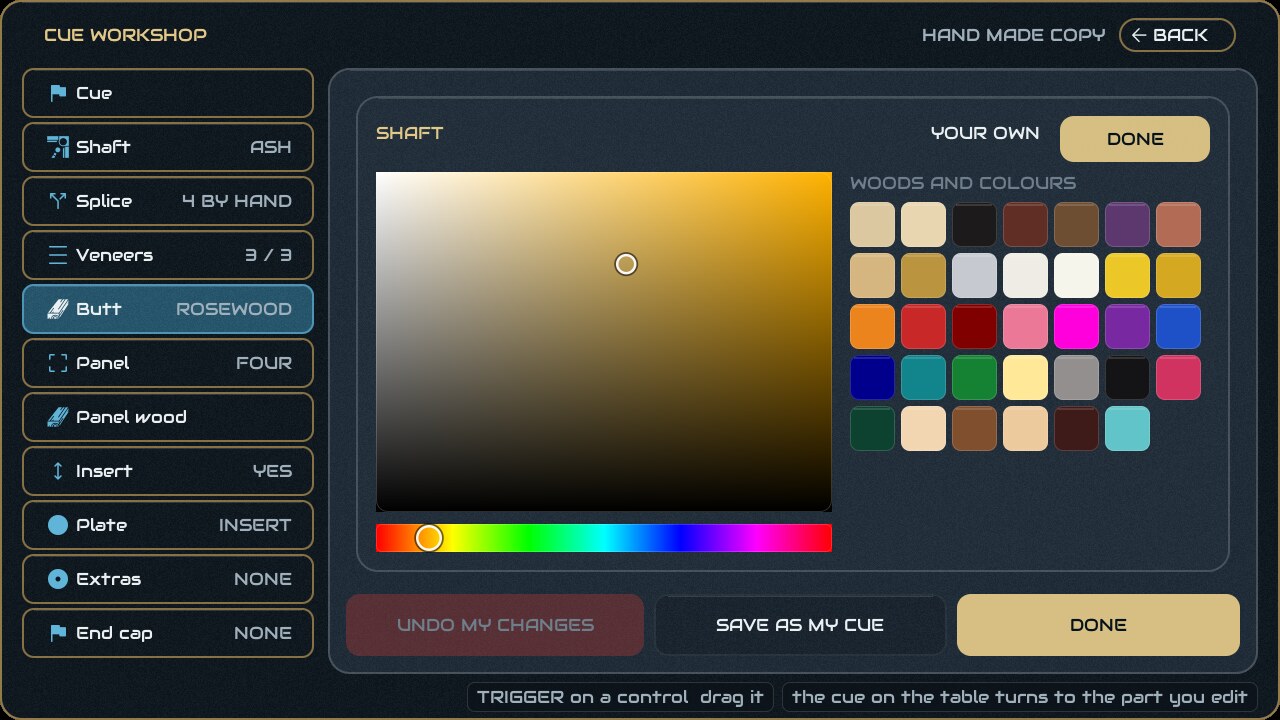Viewport: 1280px width, 720px height.
Task: Click the ringed dot icon beside Extras
Action: point(58,579)
